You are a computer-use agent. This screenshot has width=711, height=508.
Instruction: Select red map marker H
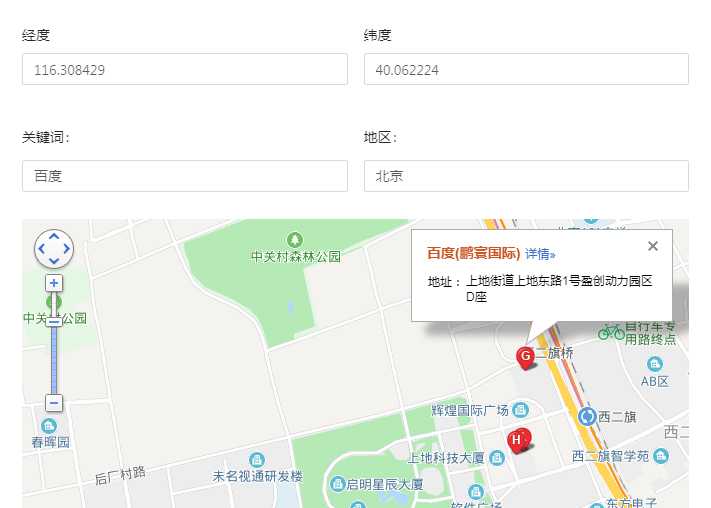(x=518, y=440)
